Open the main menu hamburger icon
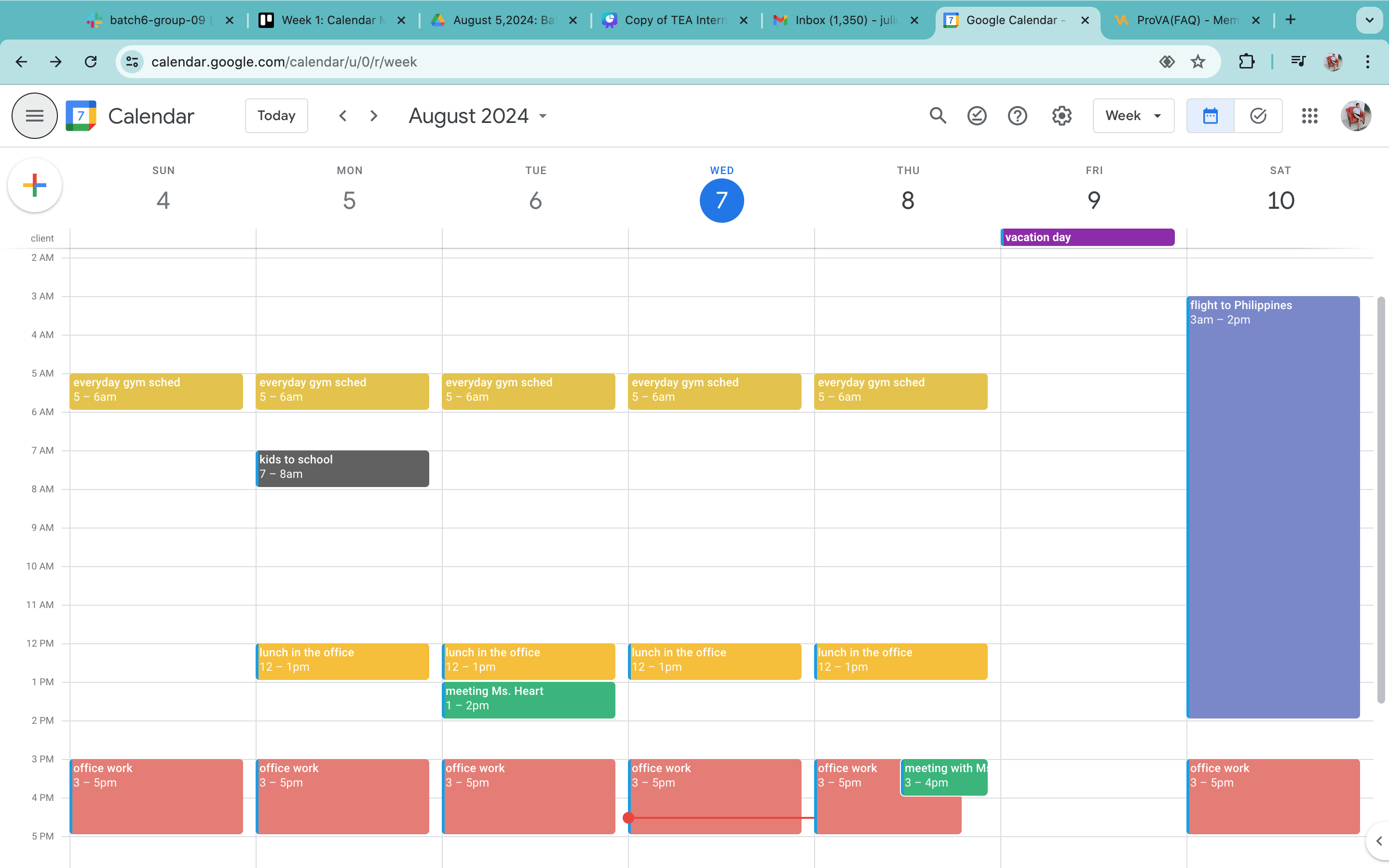The image size is (1389, 868). coord(34,116)
